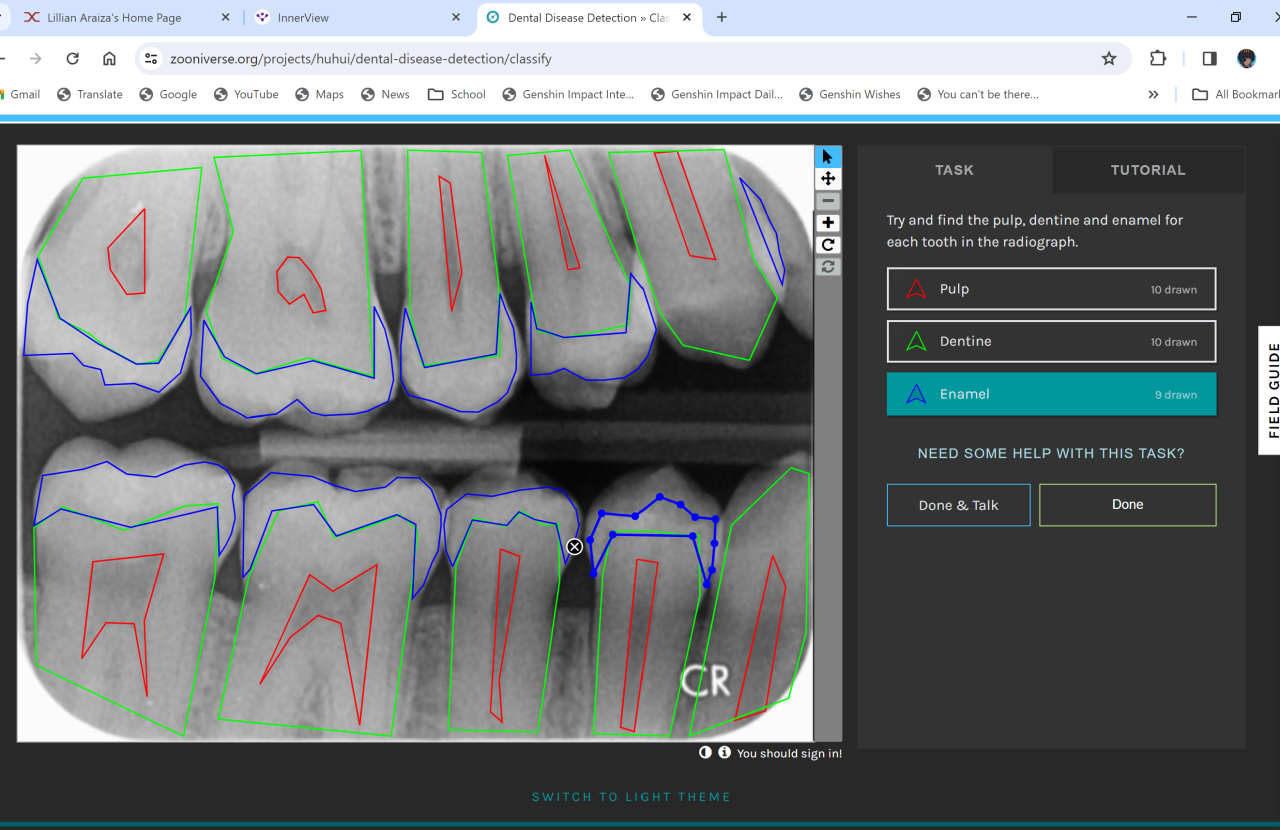Zoom out with the minus button
Image resolution: width=1280 pixels, height=830 pixels.
click(x=828, y=201)
